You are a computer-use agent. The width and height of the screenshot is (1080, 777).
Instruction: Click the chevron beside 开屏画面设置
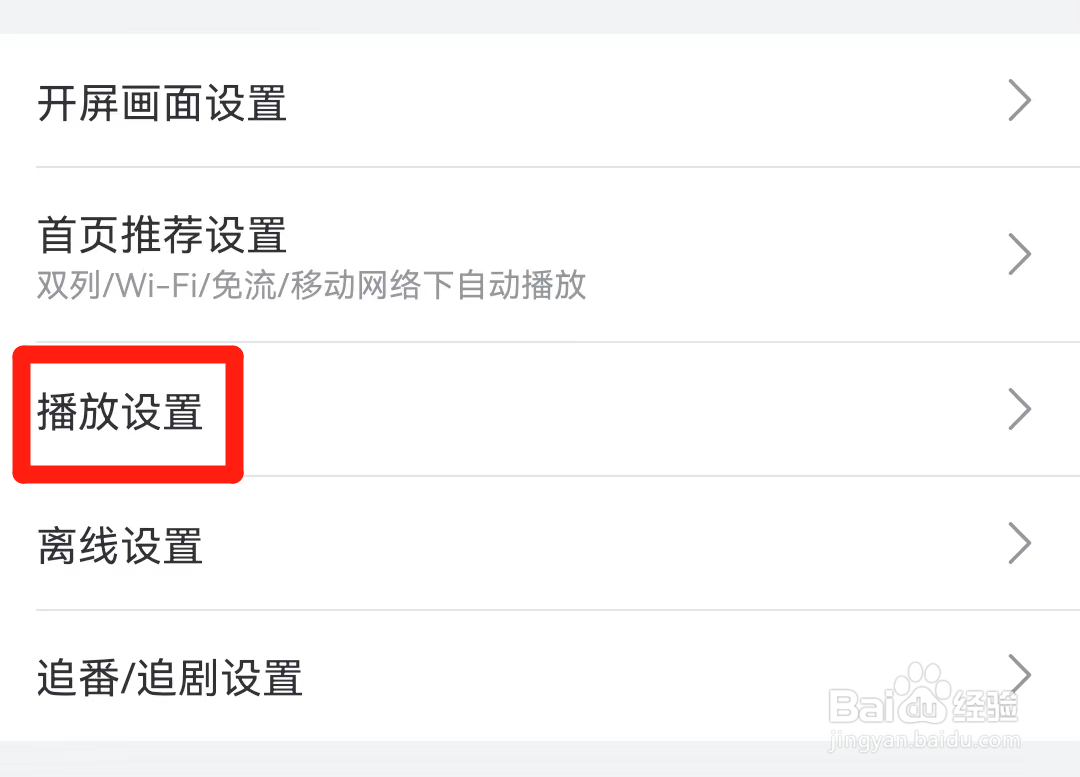(1019, 101)
